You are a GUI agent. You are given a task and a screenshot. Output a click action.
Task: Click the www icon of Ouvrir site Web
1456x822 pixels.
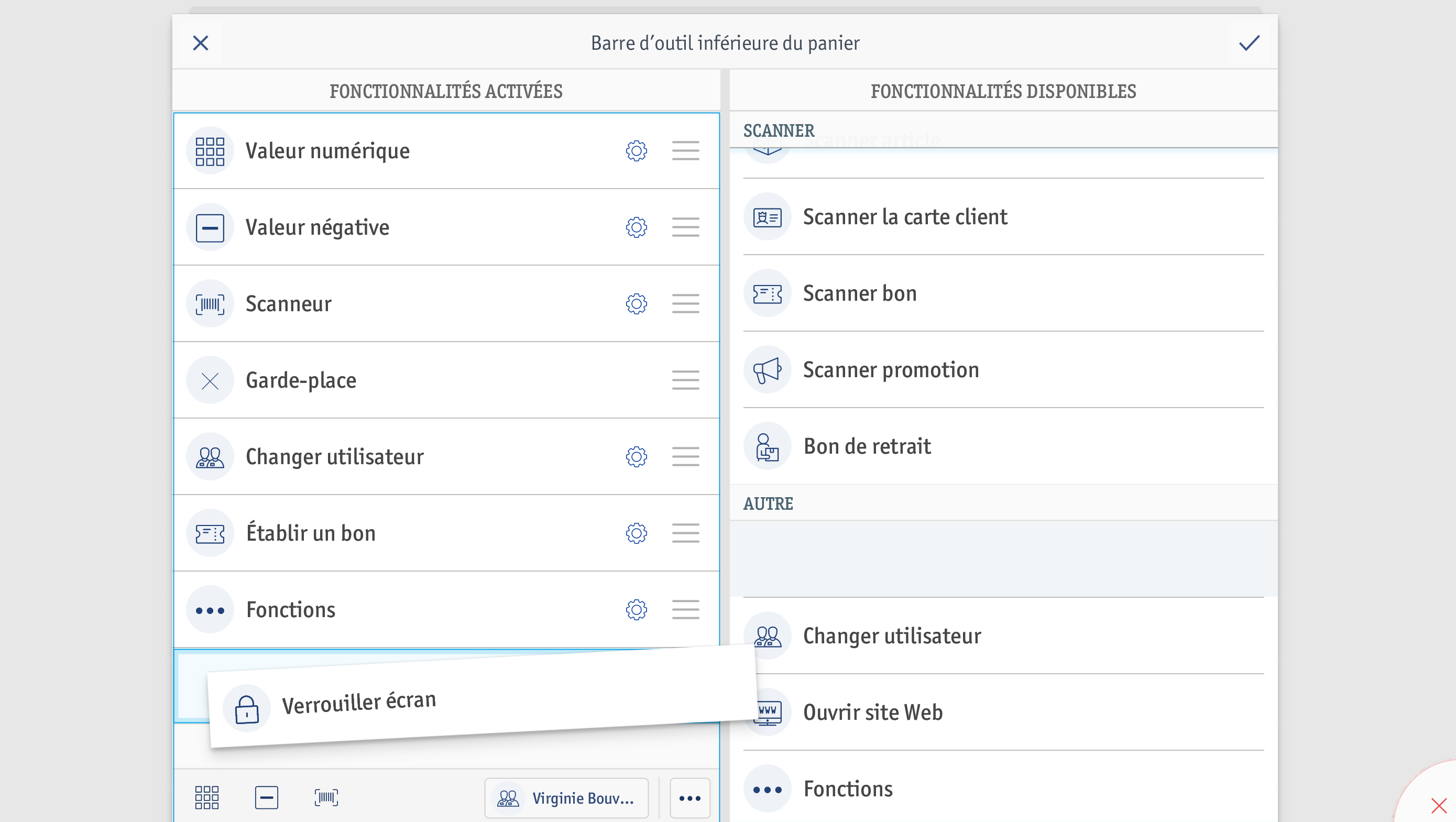pyautogui.click(x=769, y=713)
